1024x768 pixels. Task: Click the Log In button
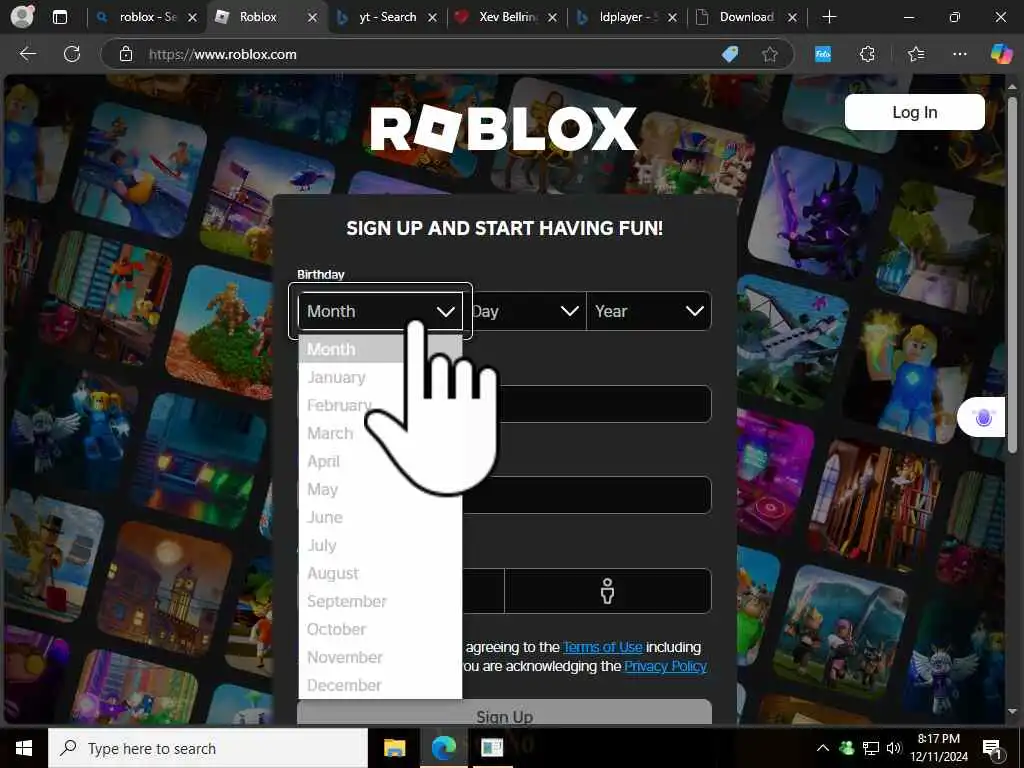click(914, 112)
